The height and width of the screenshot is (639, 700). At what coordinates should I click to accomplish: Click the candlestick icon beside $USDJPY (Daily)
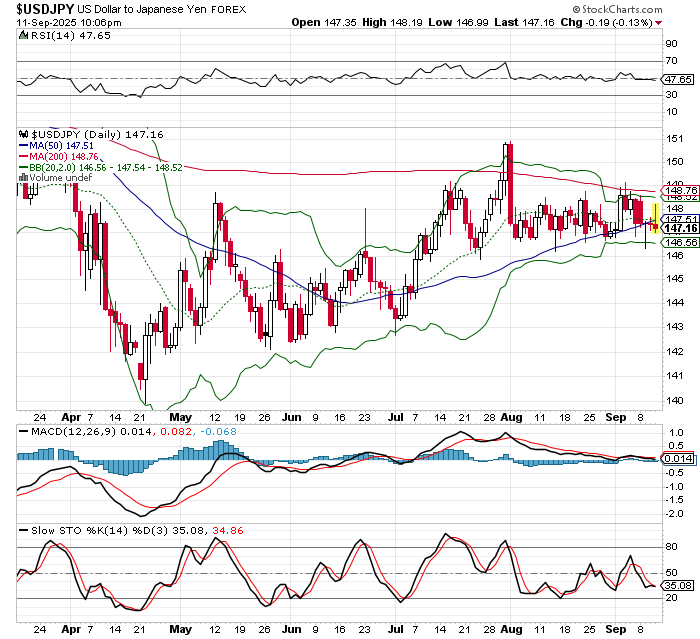pos(24,133)
